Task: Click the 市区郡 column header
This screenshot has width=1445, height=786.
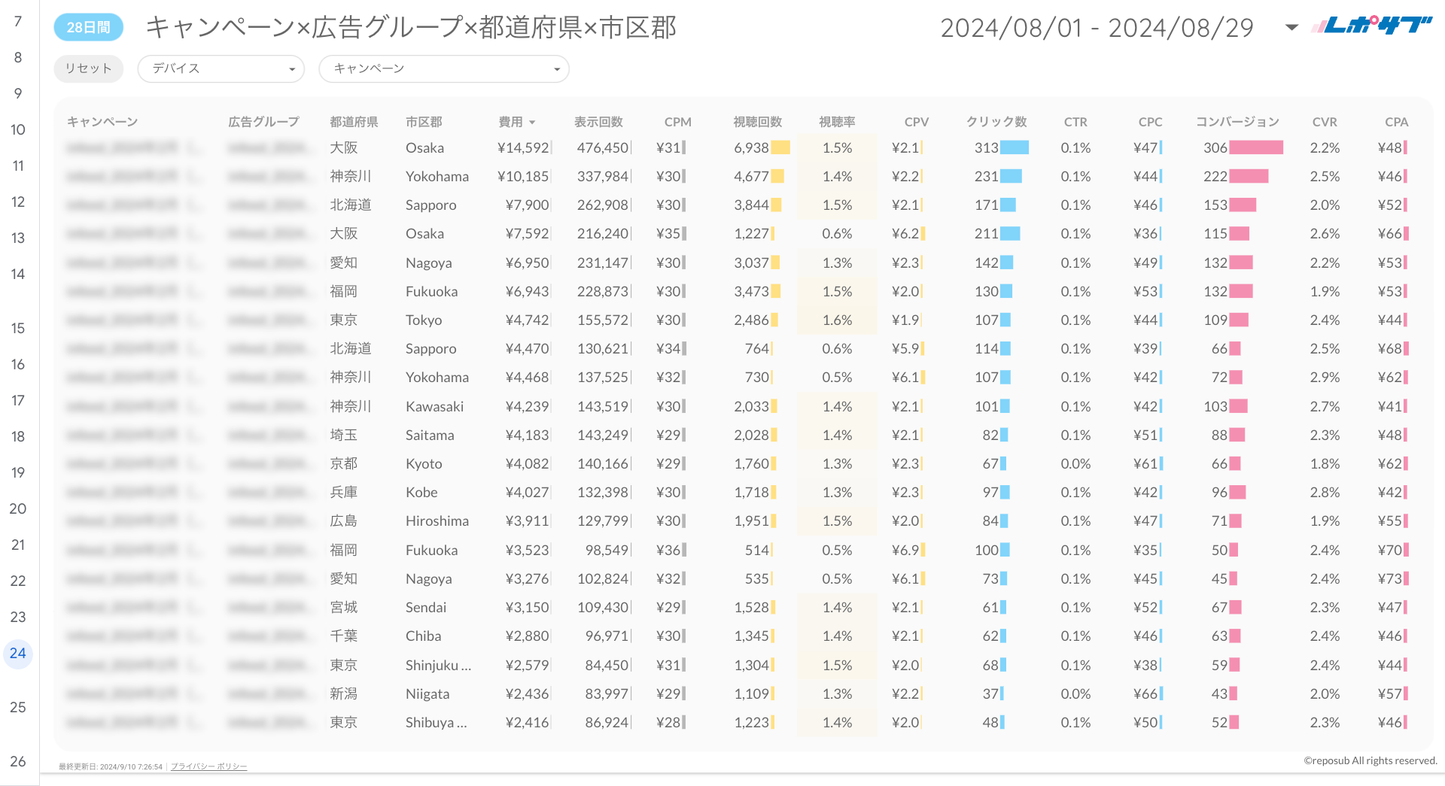Action: click(x=424, y=122)
